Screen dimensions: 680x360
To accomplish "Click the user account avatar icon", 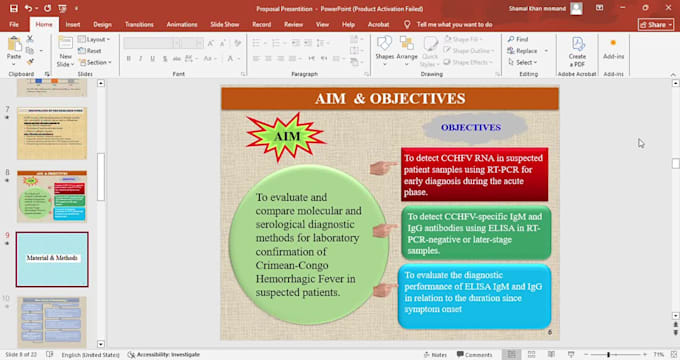I will [576, 8].
